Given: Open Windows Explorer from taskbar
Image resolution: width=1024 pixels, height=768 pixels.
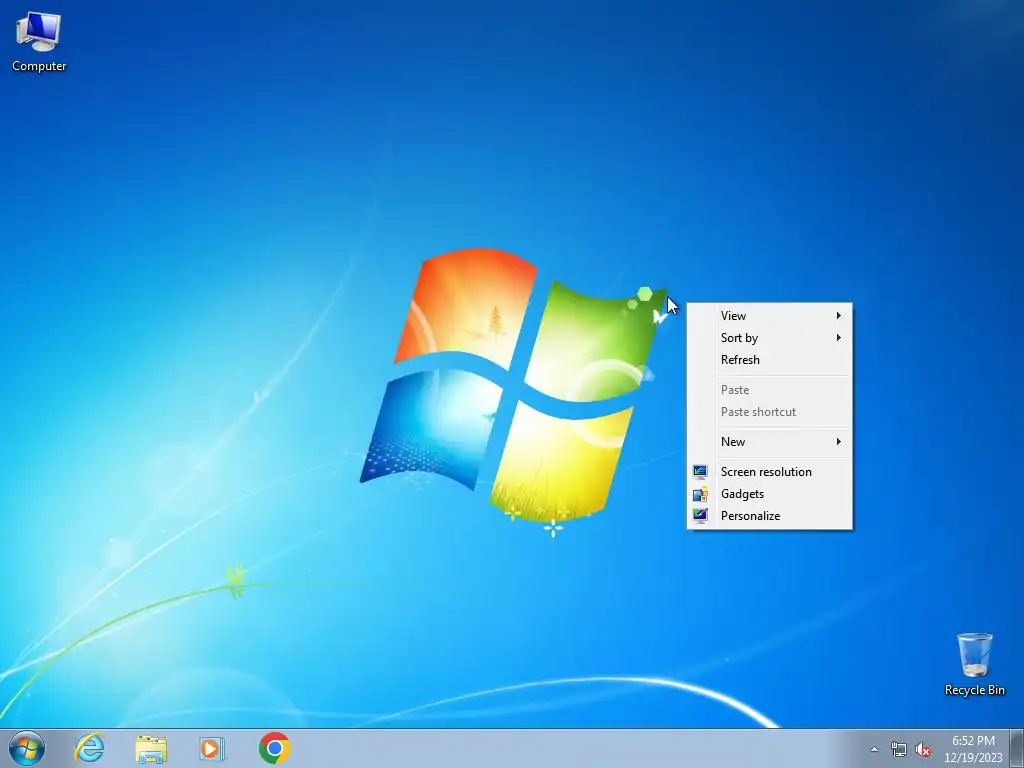Looking at the screenshot, I should pyautogui.click(x=151, y=748).
